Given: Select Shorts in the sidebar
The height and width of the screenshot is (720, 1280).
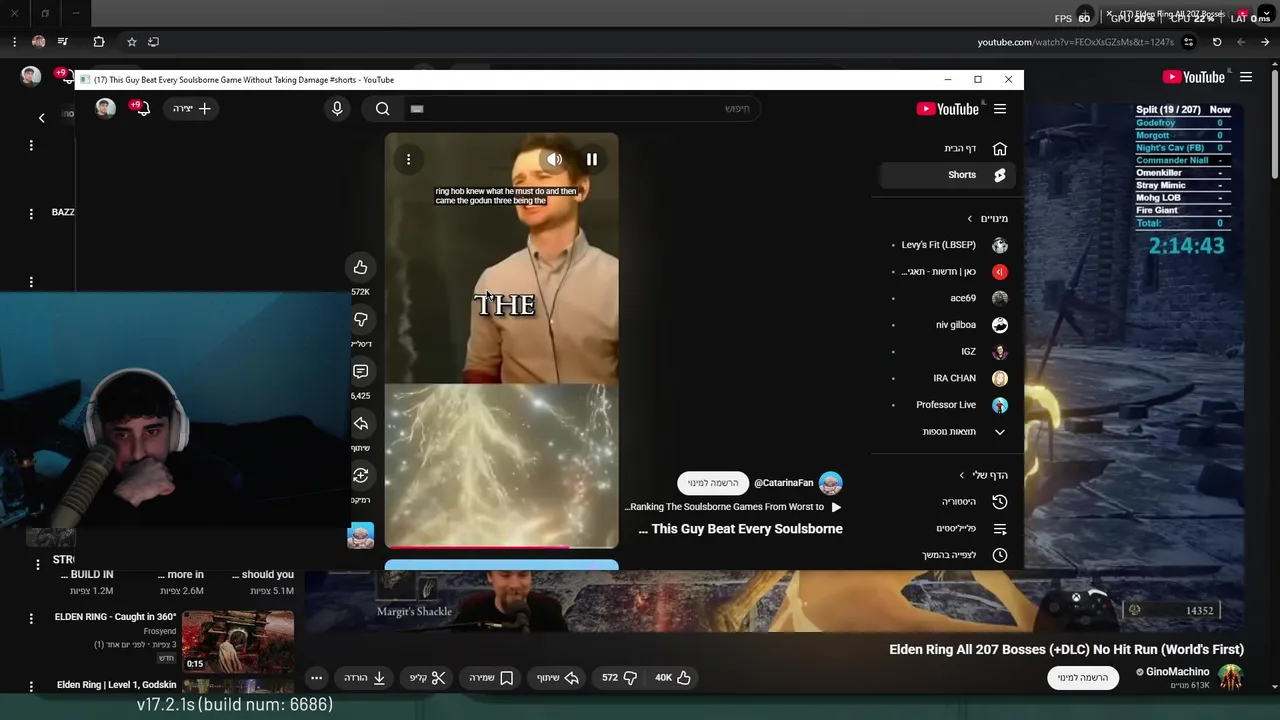Looking at the screenshot, I should tap(947, 175).
